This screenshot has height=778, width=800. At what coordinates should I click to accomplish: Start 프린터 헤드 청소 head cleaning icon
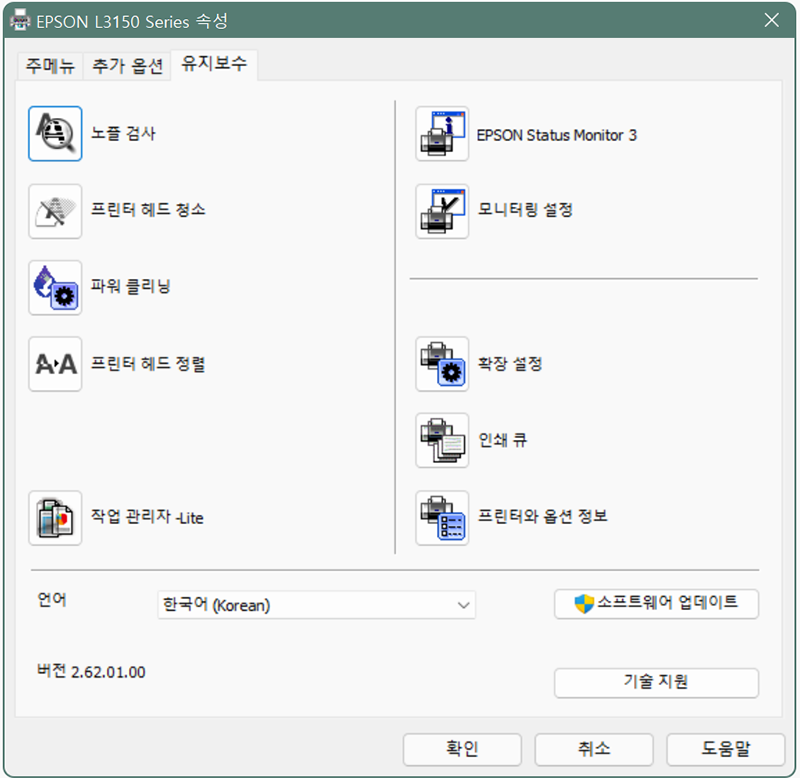pos(55,211)
